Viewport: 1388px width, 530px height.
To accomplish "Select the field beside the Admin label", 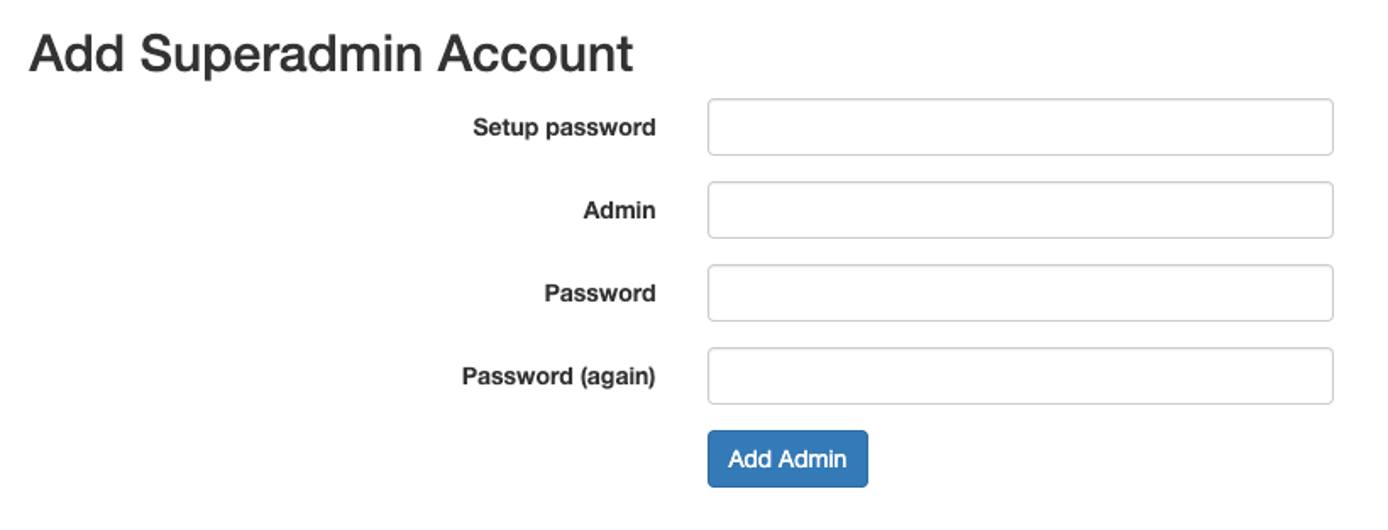I will 1020,210.
